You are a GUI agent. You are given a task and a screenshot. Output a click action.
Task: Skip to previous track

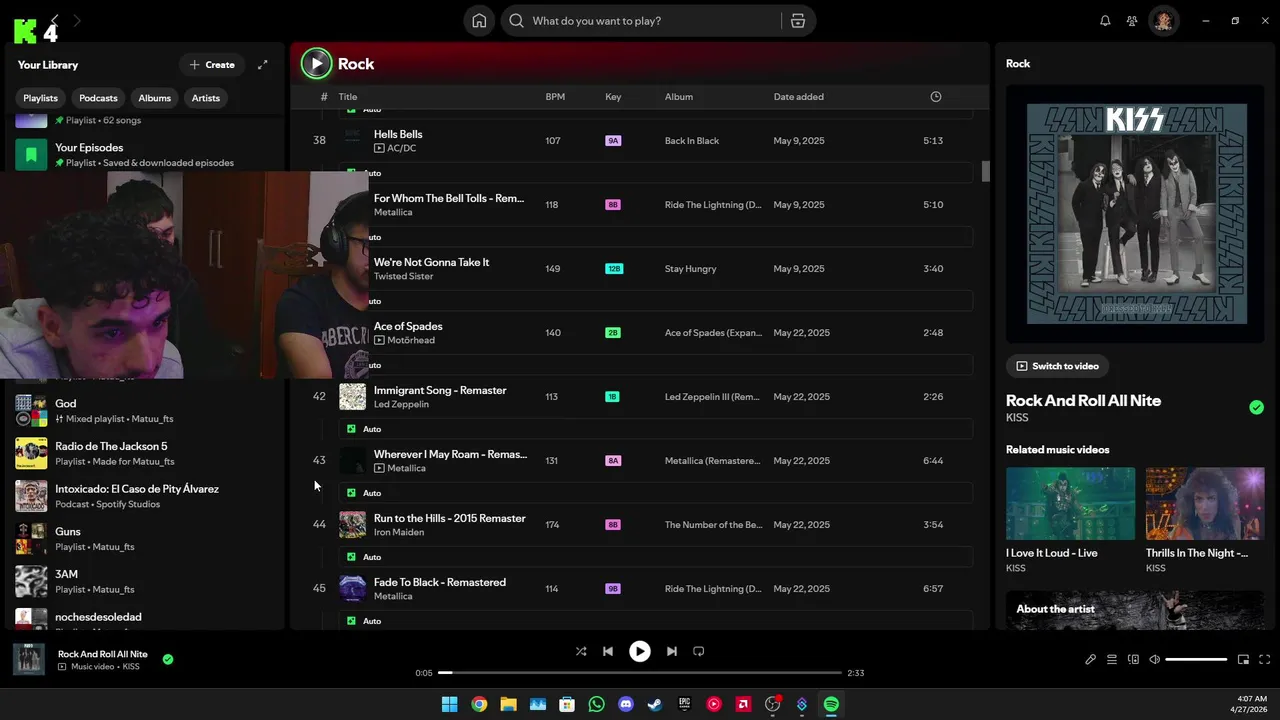coord(607,651)
